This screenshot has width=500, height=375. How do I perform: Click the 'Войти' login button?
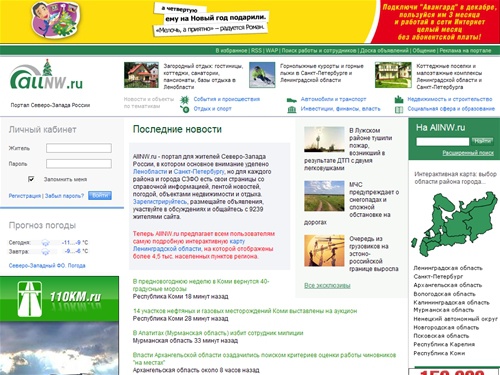coord(100,195)
